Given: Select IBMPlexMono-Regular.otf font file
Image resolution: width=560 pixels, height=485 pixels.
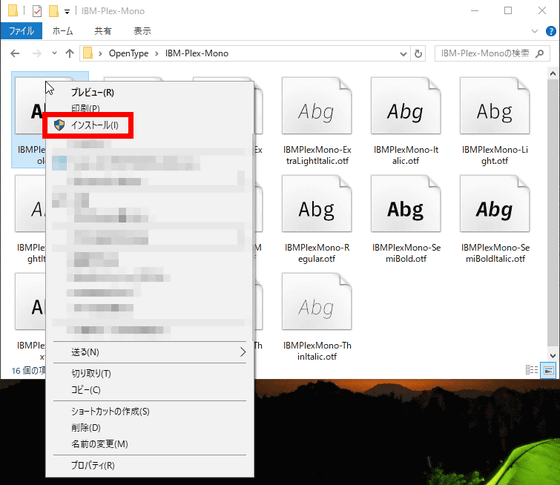Looking at the screenshot, I should click(317, 219).
